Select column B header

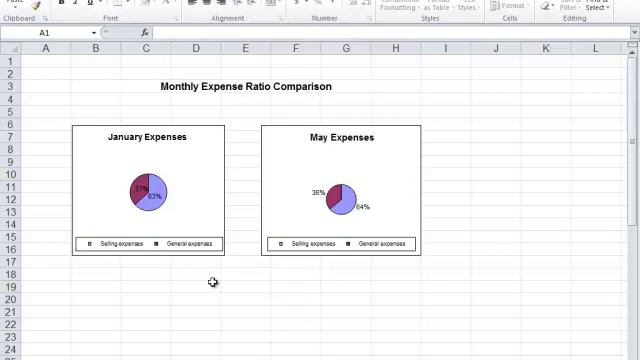[x=96, y=49]
